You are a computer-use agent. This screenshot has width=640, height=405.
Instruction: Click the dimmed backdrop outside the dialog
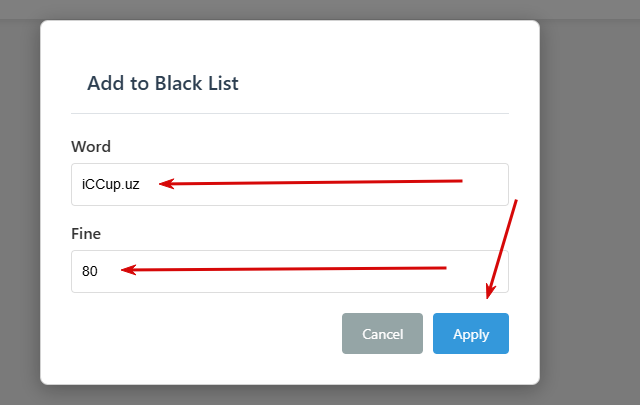(x=590, y=200)
